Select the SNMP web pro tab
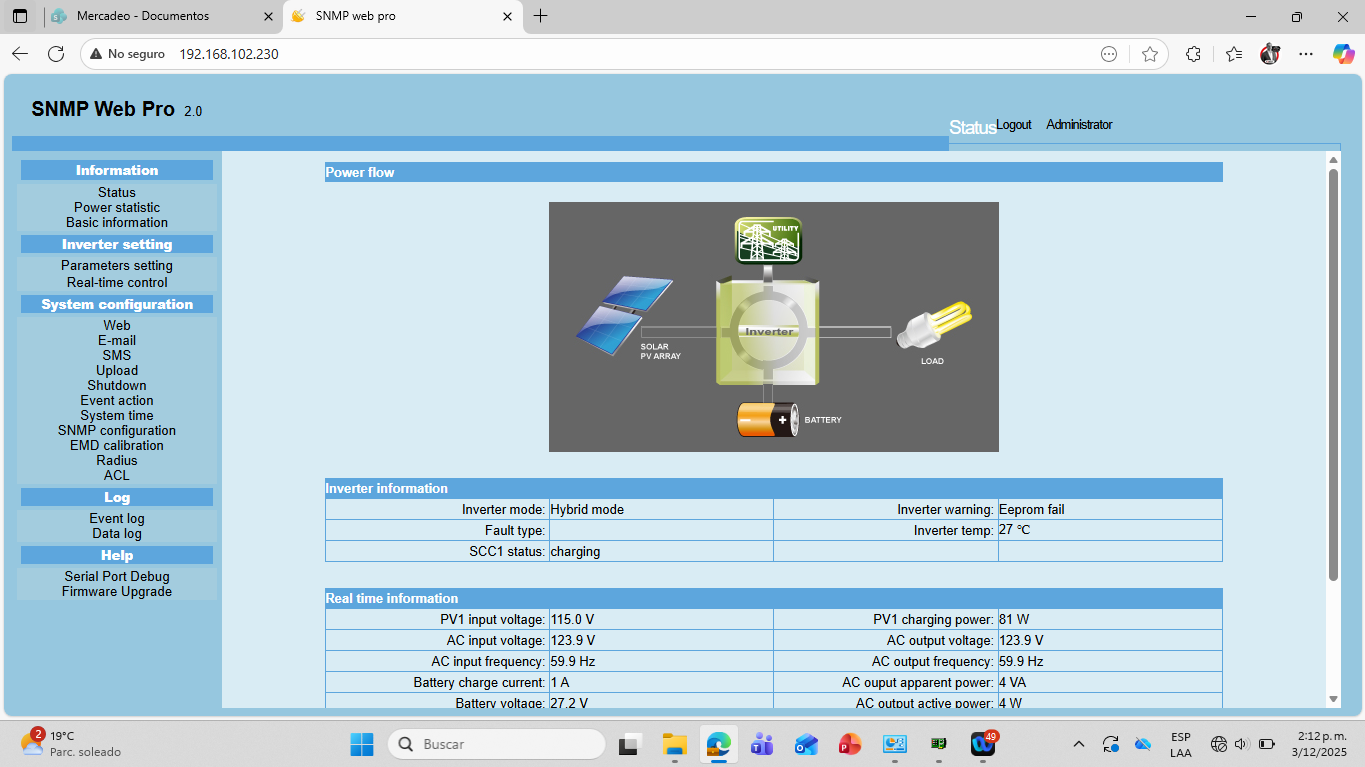Image resolution: width=1365 pixels, height=767 pixels. (x=403, y=16)
